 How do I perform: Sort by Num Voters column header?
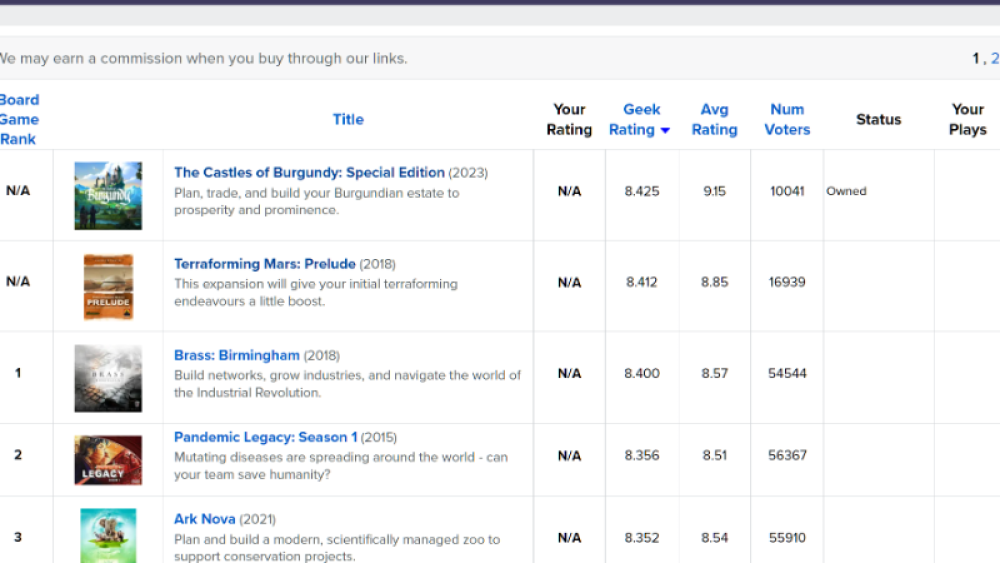click(x=787, y=119)
